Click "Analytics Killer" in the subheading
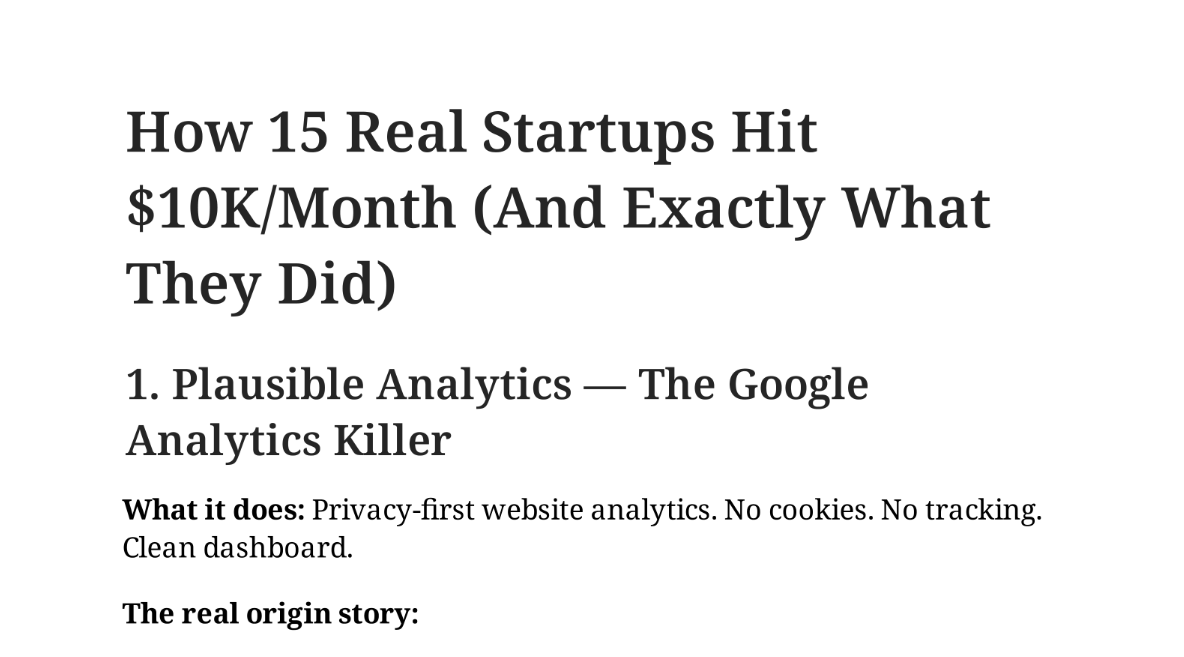 (288, 441)
